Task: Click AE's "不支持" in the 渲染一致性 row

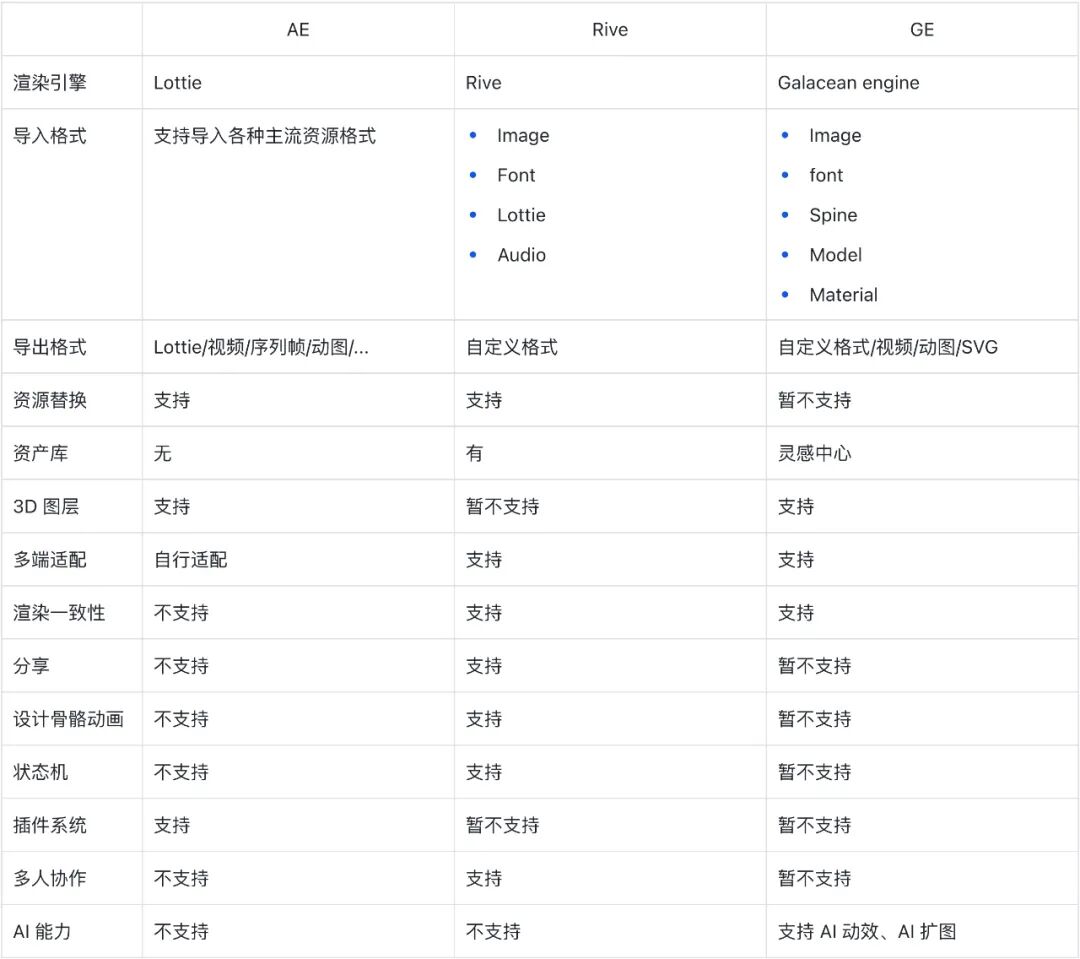Action: [181, 612]
